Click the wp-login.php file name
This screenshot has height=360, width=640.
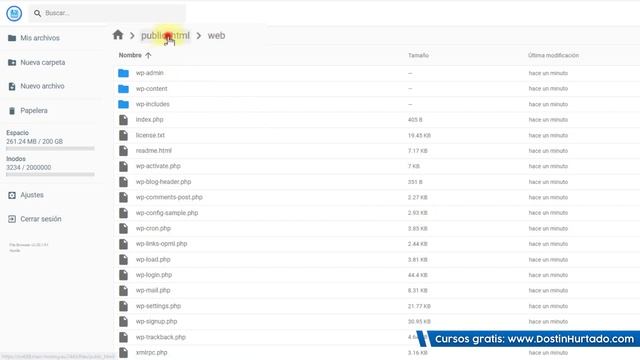[154, 275]
